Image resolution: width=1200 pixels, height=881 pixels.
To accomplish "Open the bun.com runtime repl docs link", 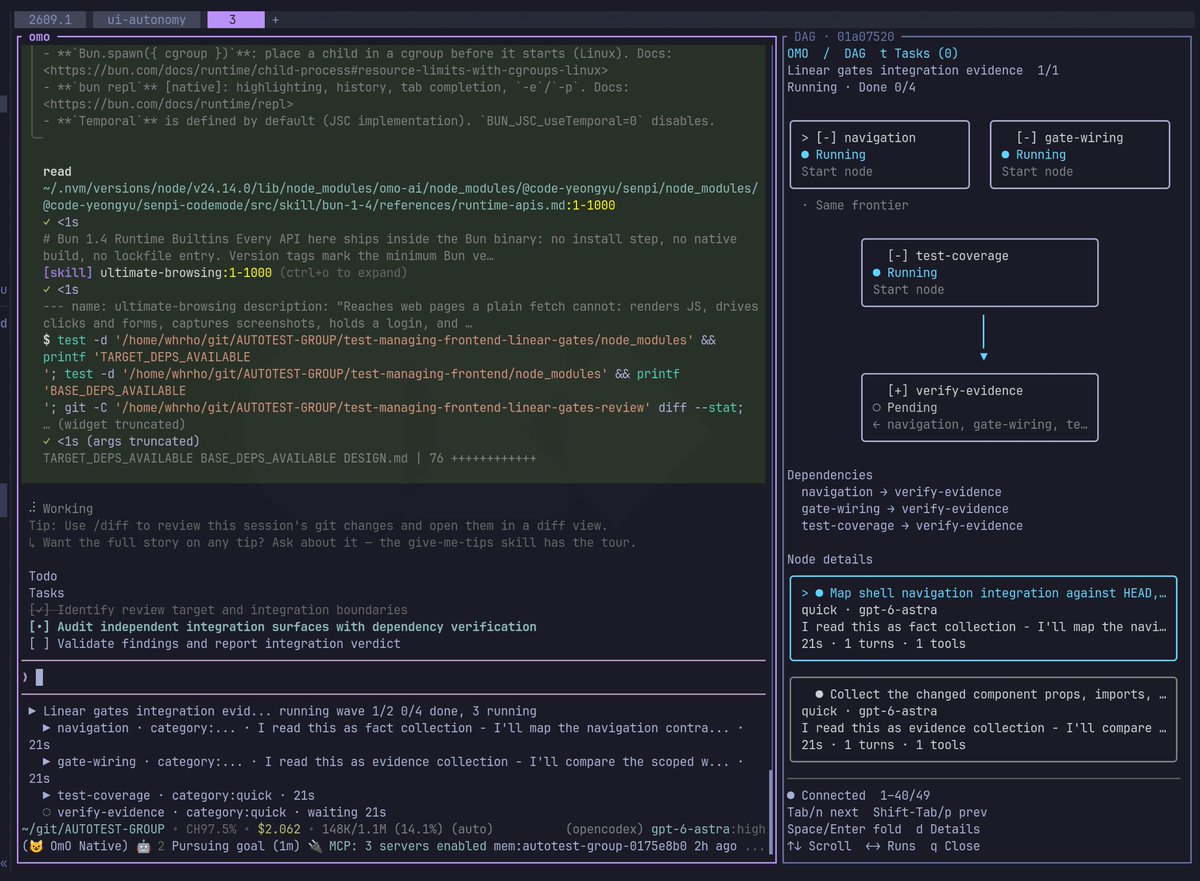I will click(x=168, y=104).
